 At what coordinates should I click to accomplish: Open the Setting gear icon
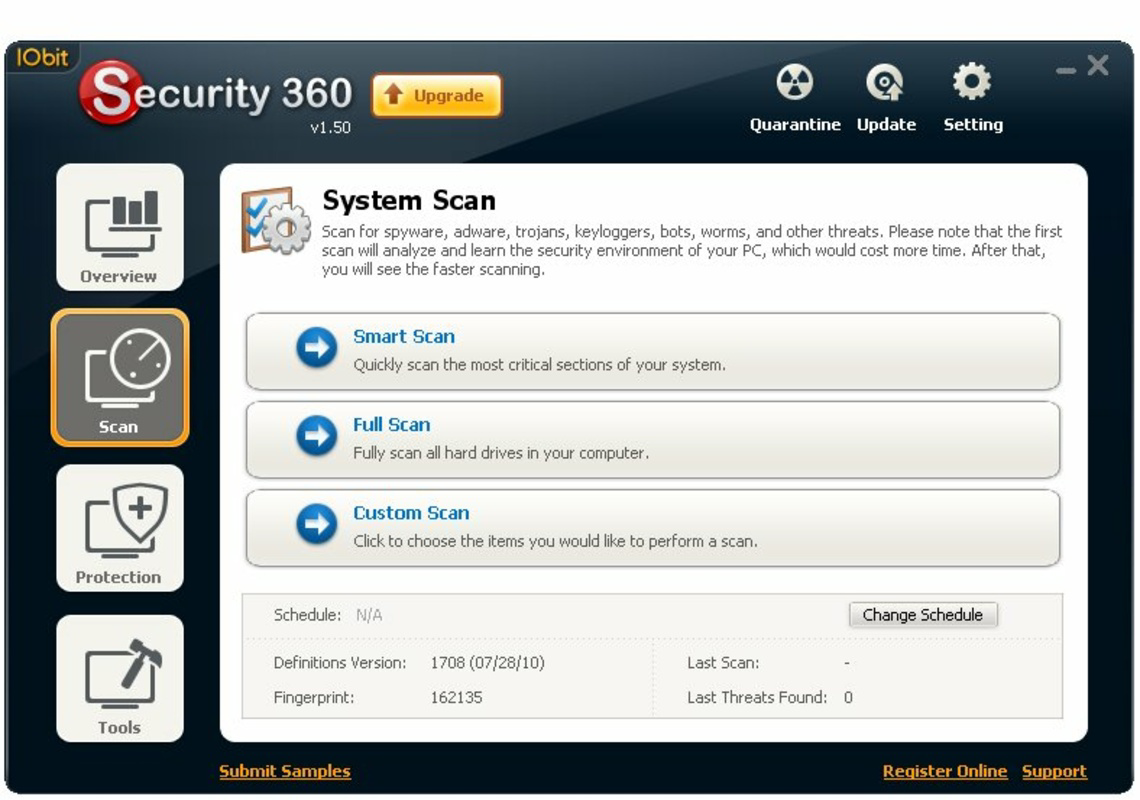coord(972,81)
